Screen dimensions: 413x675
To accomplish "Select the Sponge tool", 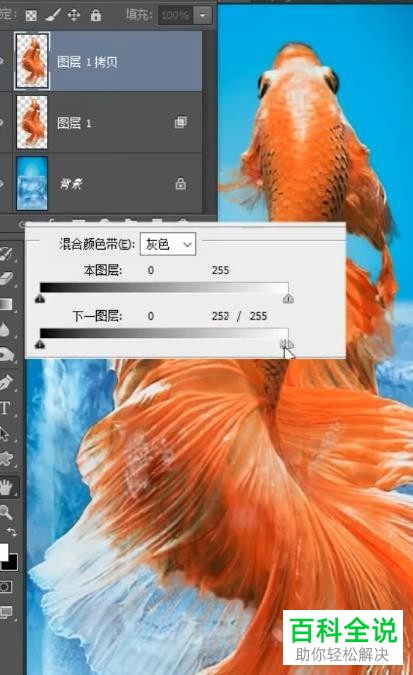I will tap(6, 355).
